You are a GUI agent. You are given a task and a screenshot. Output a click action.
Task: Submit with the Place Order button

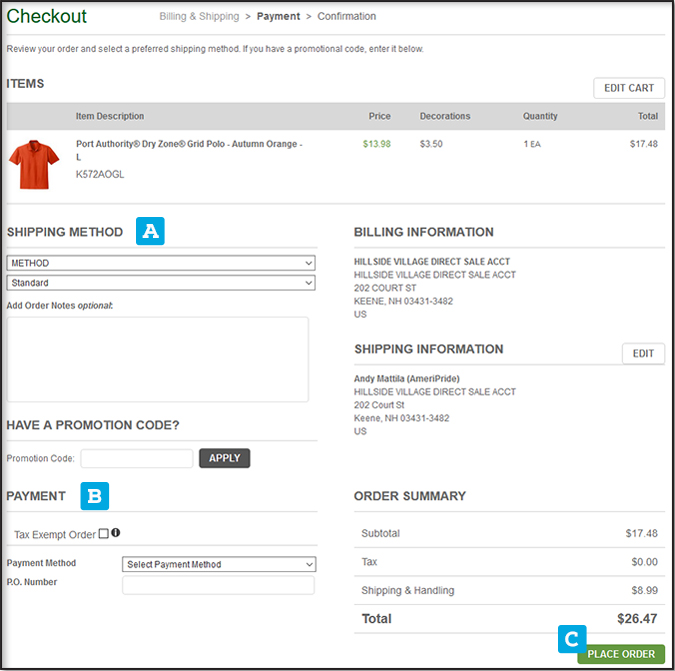[620, 654]
